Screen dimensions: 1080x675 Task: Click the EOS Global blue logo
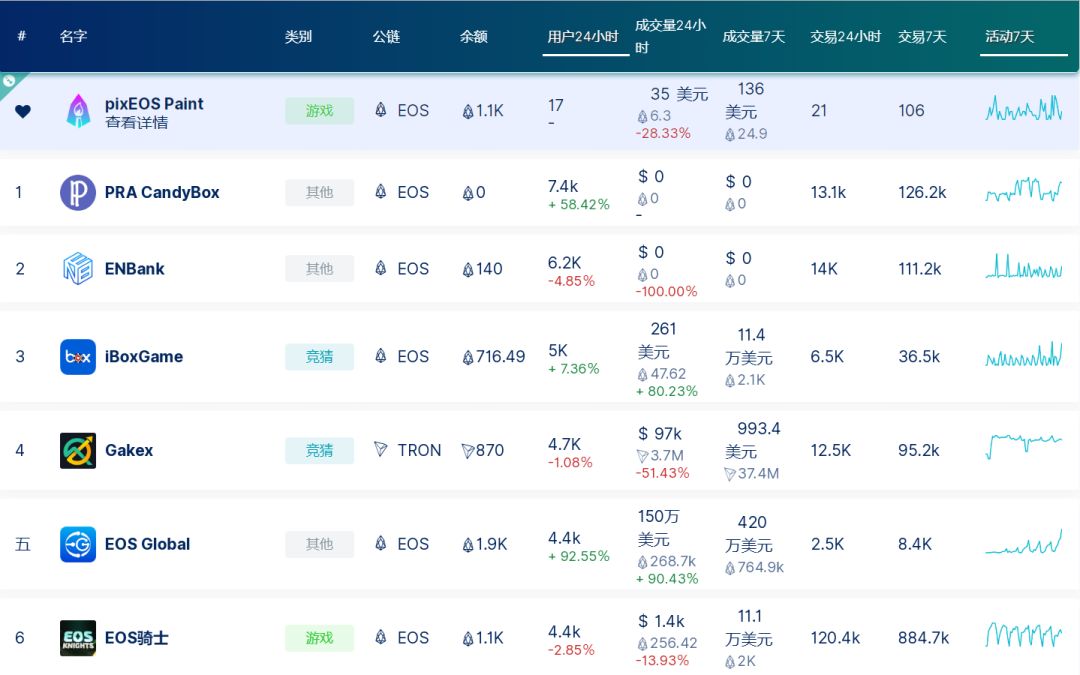[x=78, y=544]
